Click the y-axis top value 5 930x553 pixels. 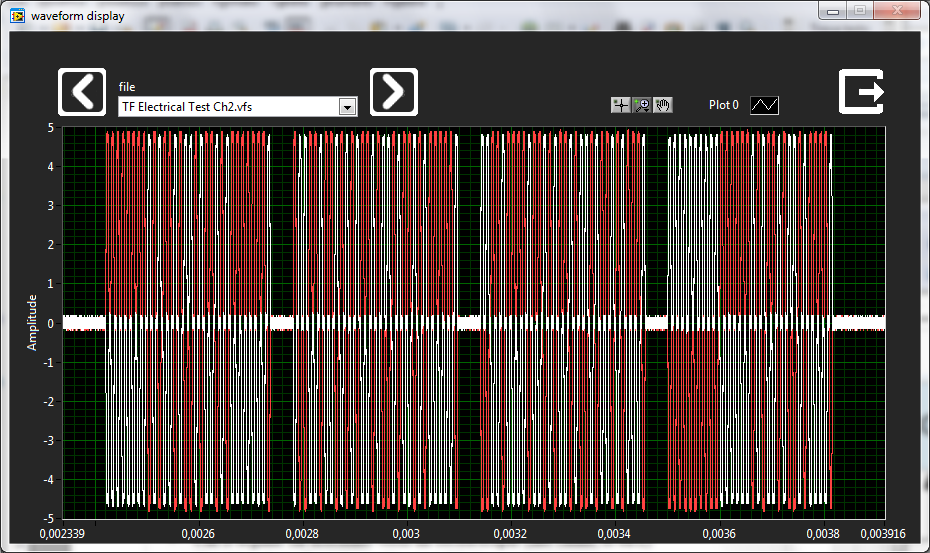[51, 128]
